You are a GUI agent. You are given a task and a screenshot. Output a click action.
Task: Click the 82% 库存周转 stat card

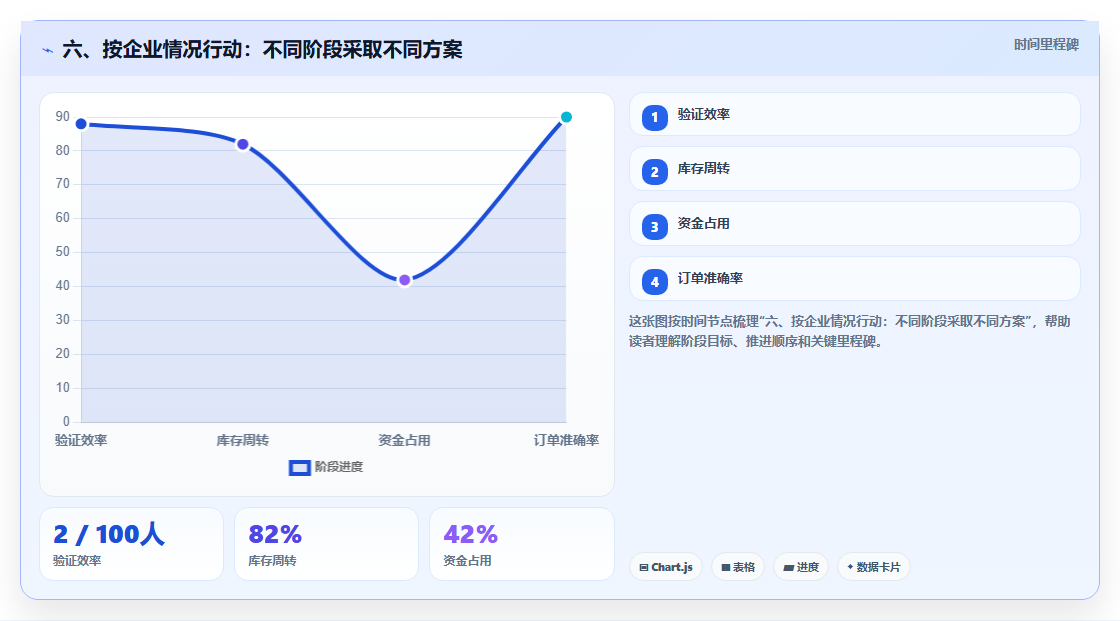tap(326, 544)
